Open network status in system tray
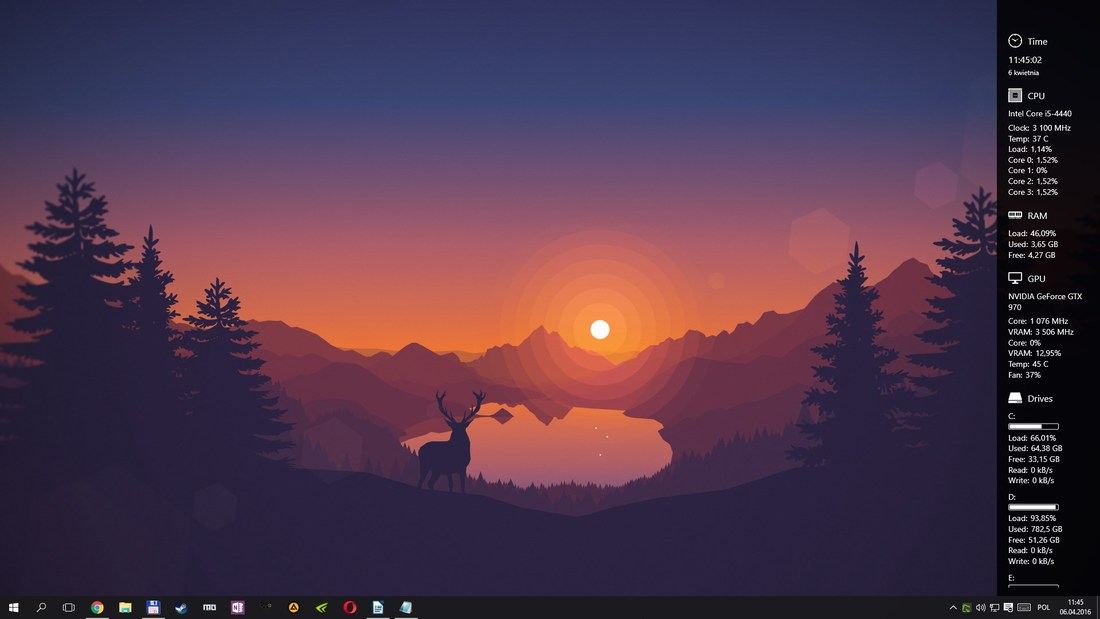This screenshot has width=1100, height=619. click(994, 608)
